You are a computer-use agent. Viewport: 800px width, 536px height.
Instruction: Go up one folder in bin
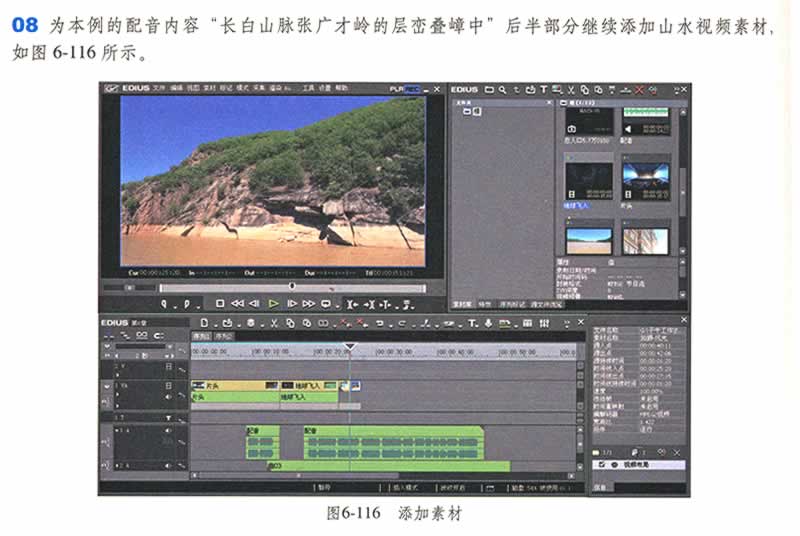[517, 89]
